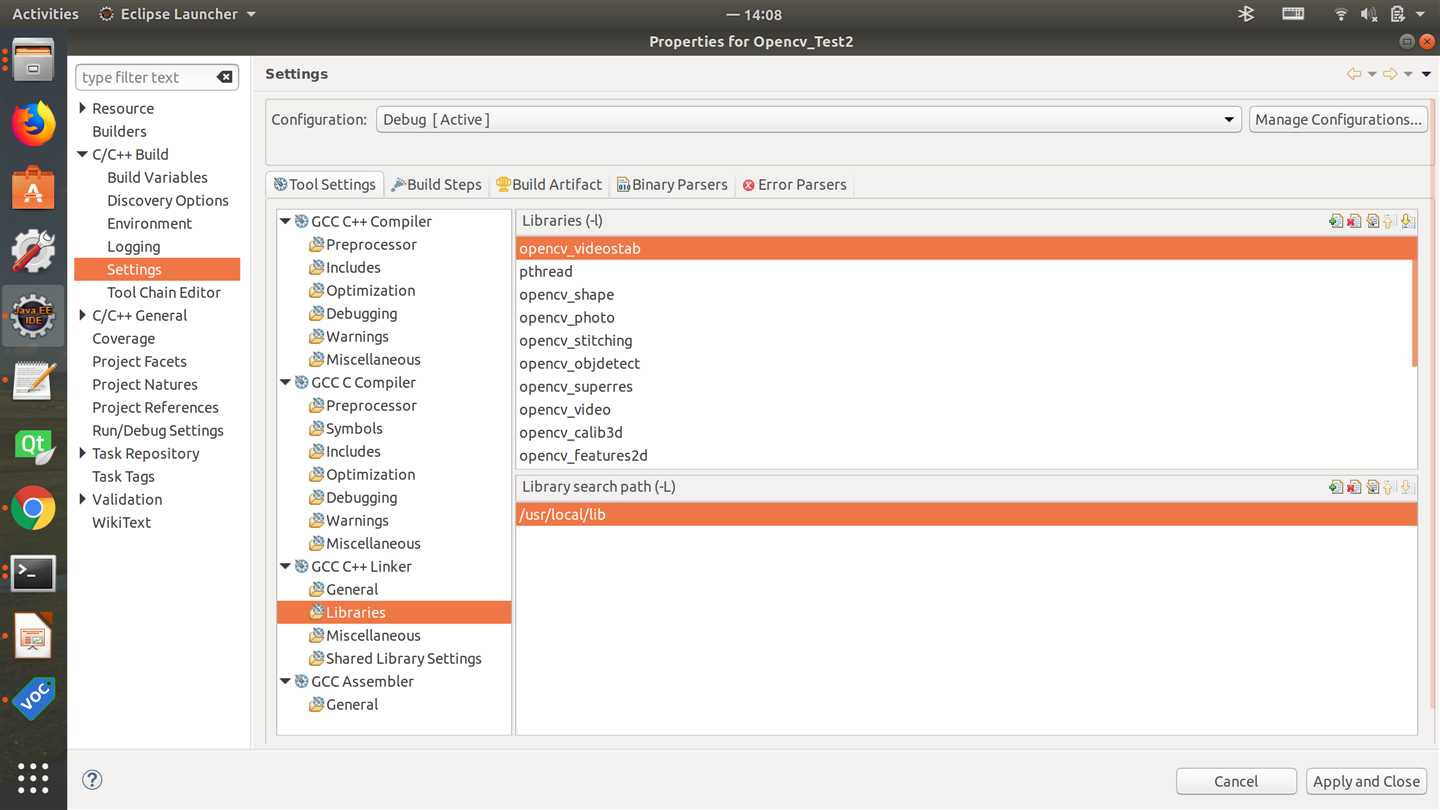Add a library using Libraries (-l) add icon
Image resolution: width=1440 pixels, height=810 pixels.
click(x=1336, y=221)
